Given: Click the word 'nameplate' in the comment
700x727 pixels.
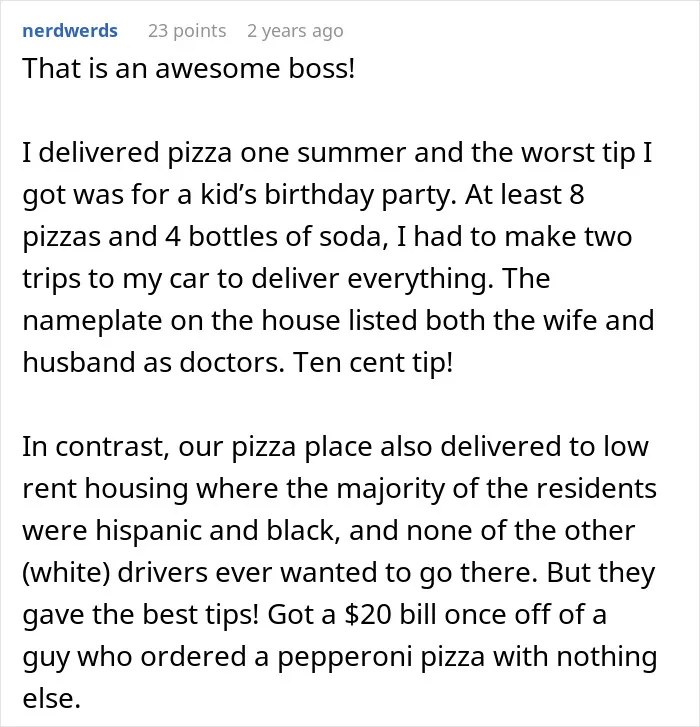Looking at the screenshot, I should [x=92, y=320].
